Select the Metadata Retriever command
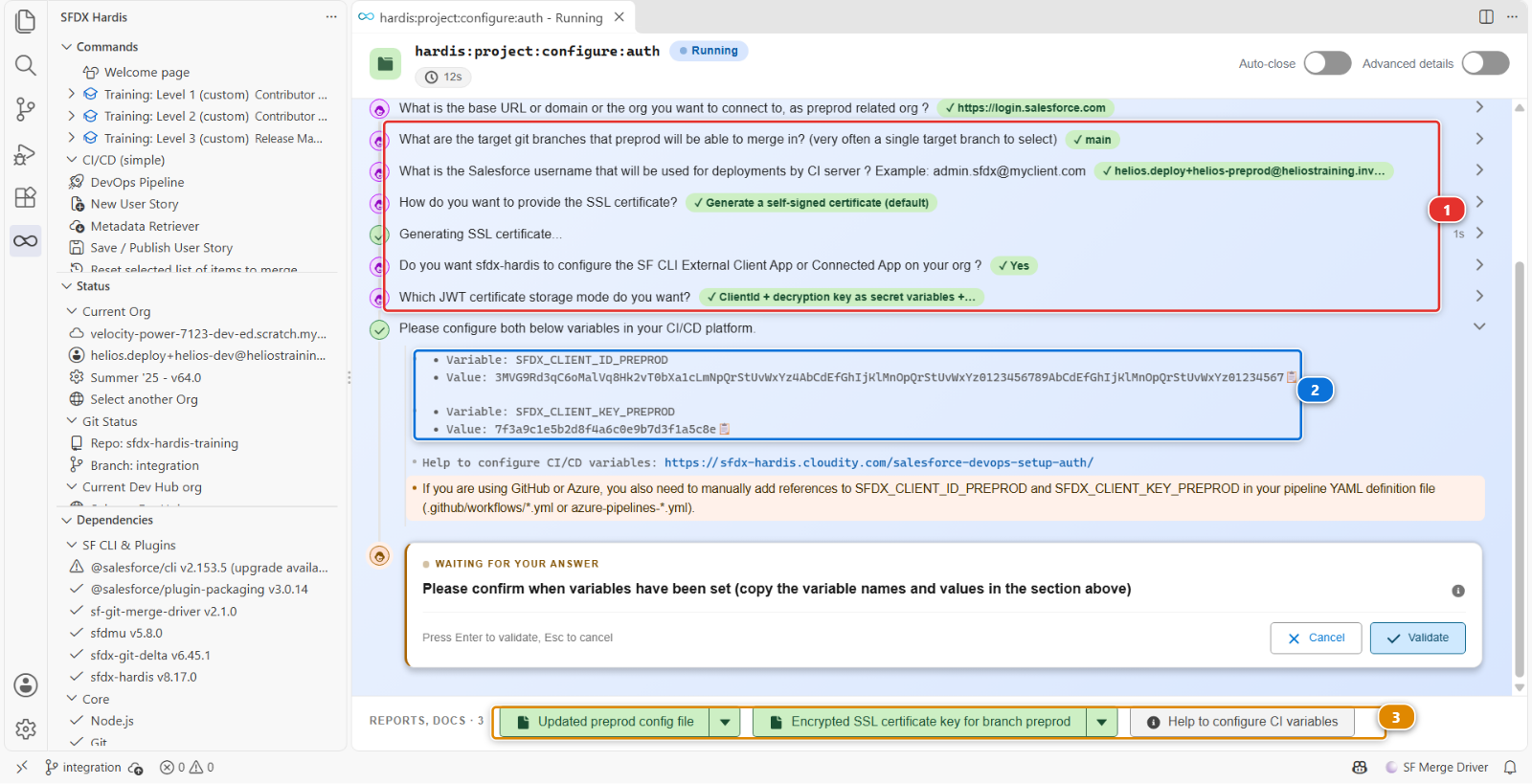1532x784 pixels. coord(145,226)
